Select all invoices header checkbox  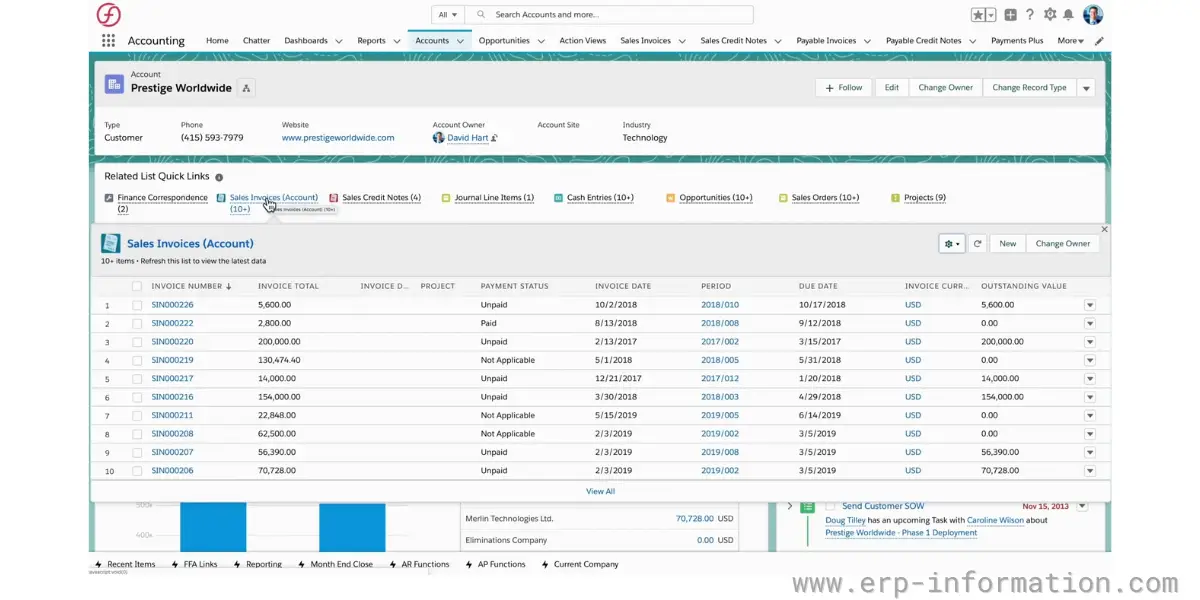(136, 286)
